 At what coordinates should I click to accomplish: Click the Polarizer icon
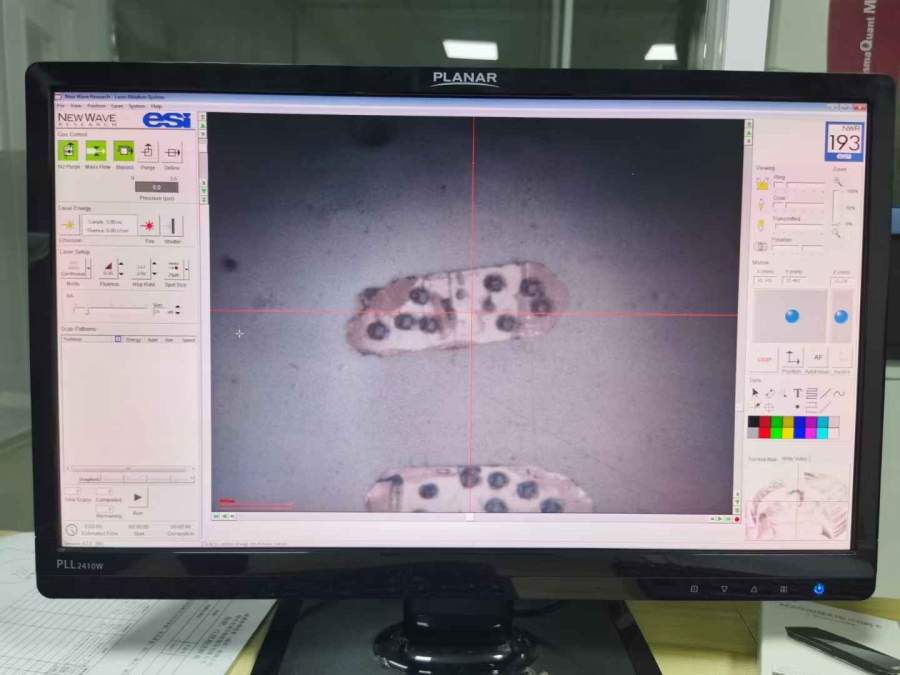761,246
